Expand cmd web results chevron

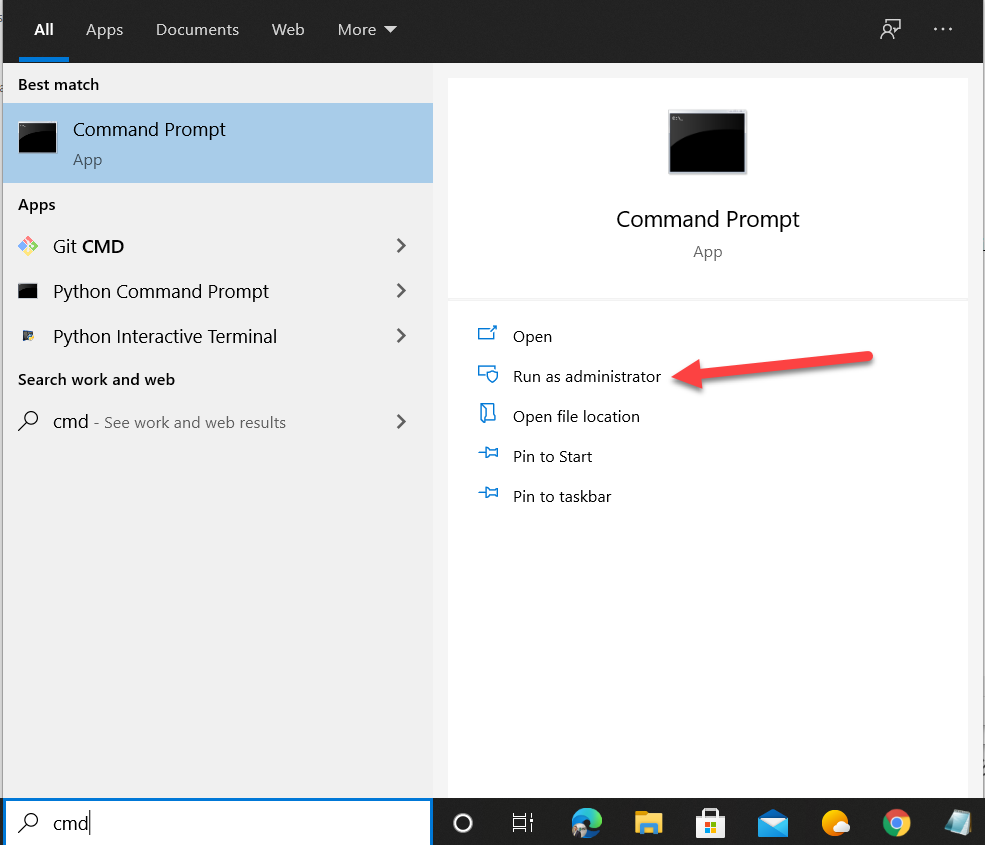tap(401, 422)
